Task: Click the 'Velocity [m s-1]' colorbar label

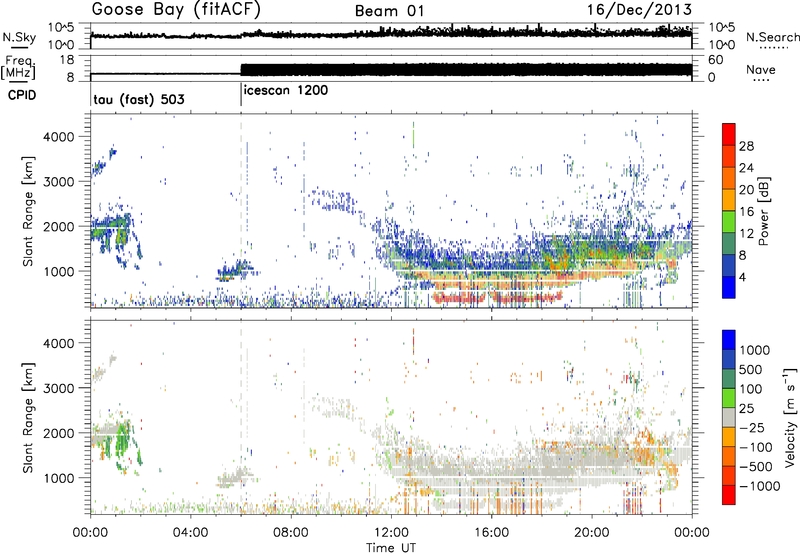Action: point(790,417)
